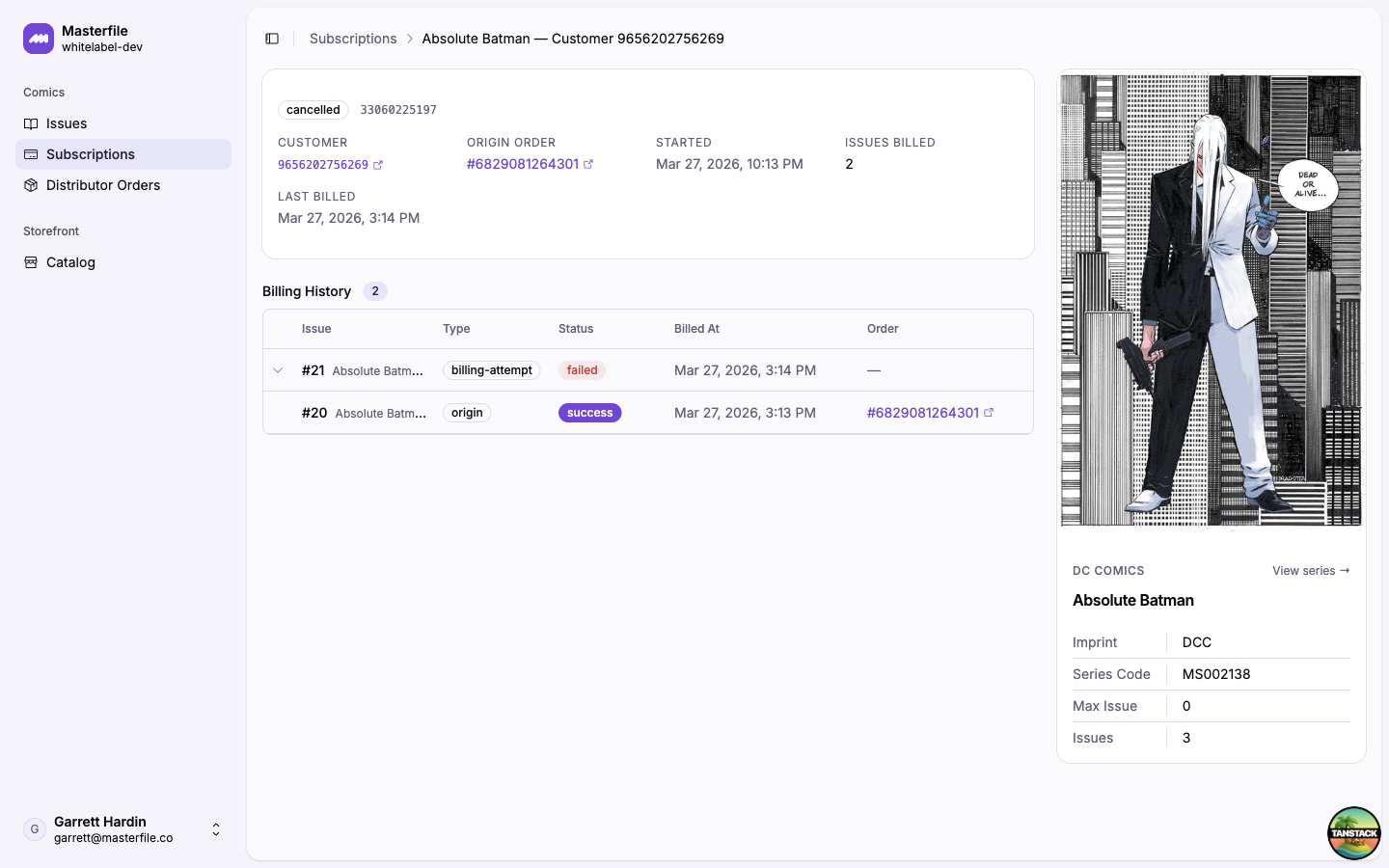The image size is (1389, 868).
Task: Click the Catalog storefront icon
Action: [x=31, y=262]
